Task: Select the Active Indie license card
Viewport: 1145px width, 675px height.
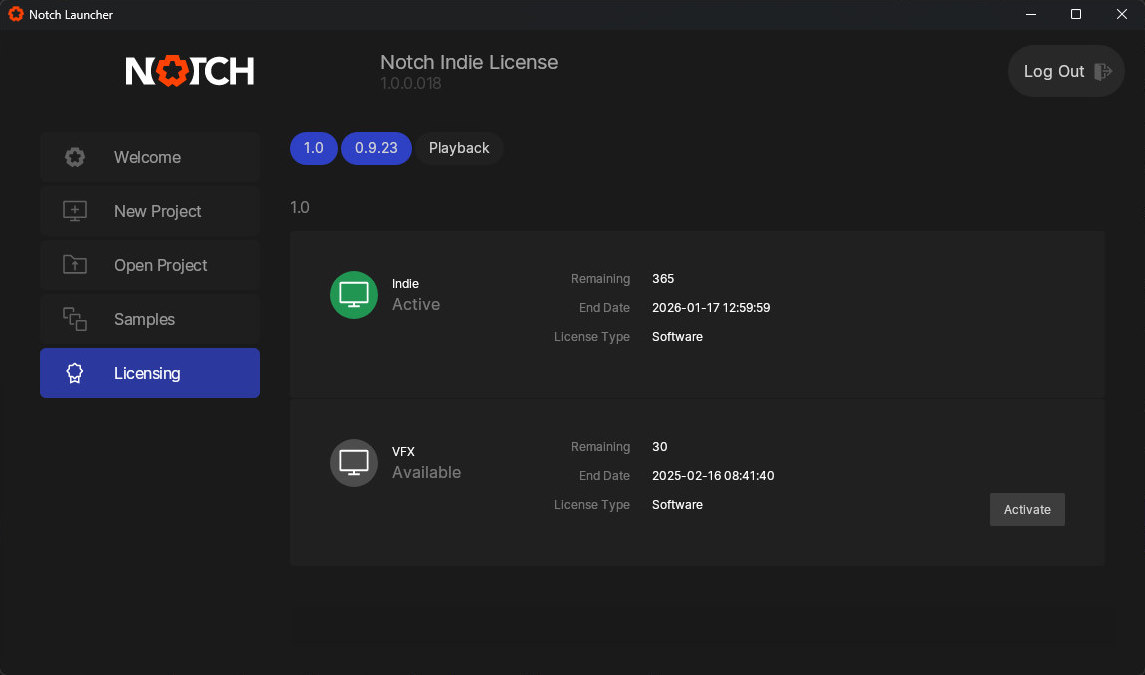Action: click(697, 313)
